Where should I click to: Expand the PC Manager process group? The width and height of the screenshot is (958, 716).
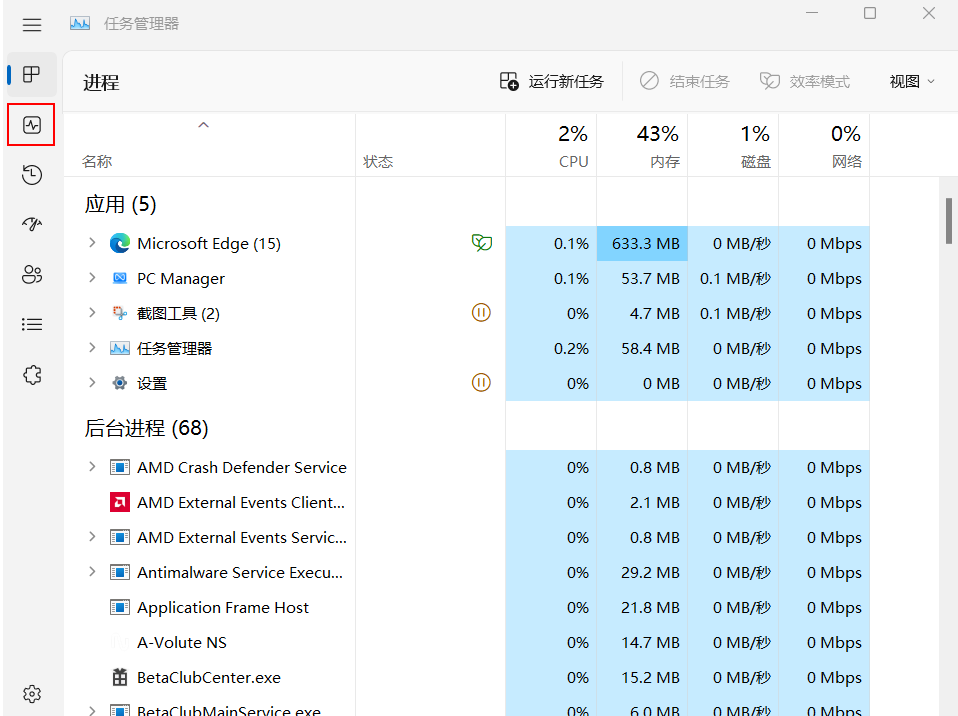click(x=92, y=278)
